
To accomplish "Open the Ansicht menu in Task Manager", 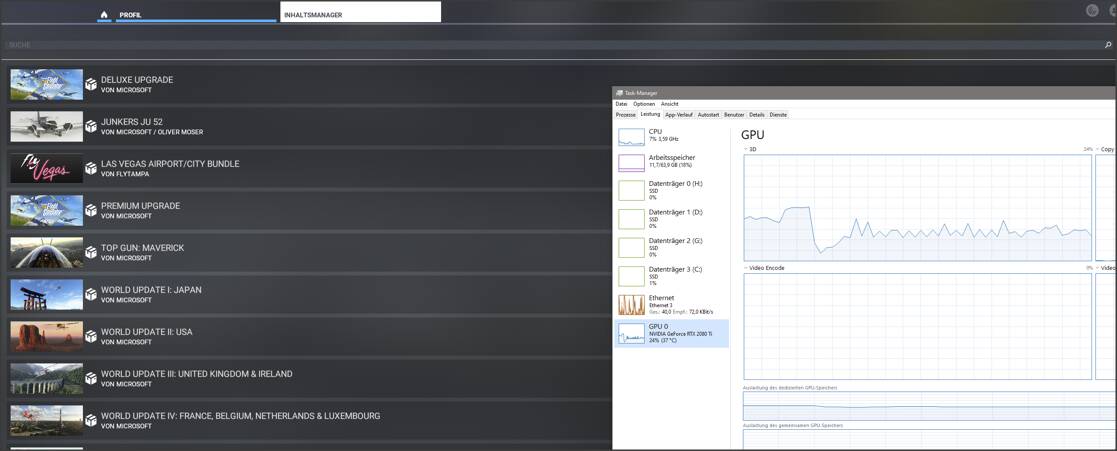I will (x=670, y=104).
